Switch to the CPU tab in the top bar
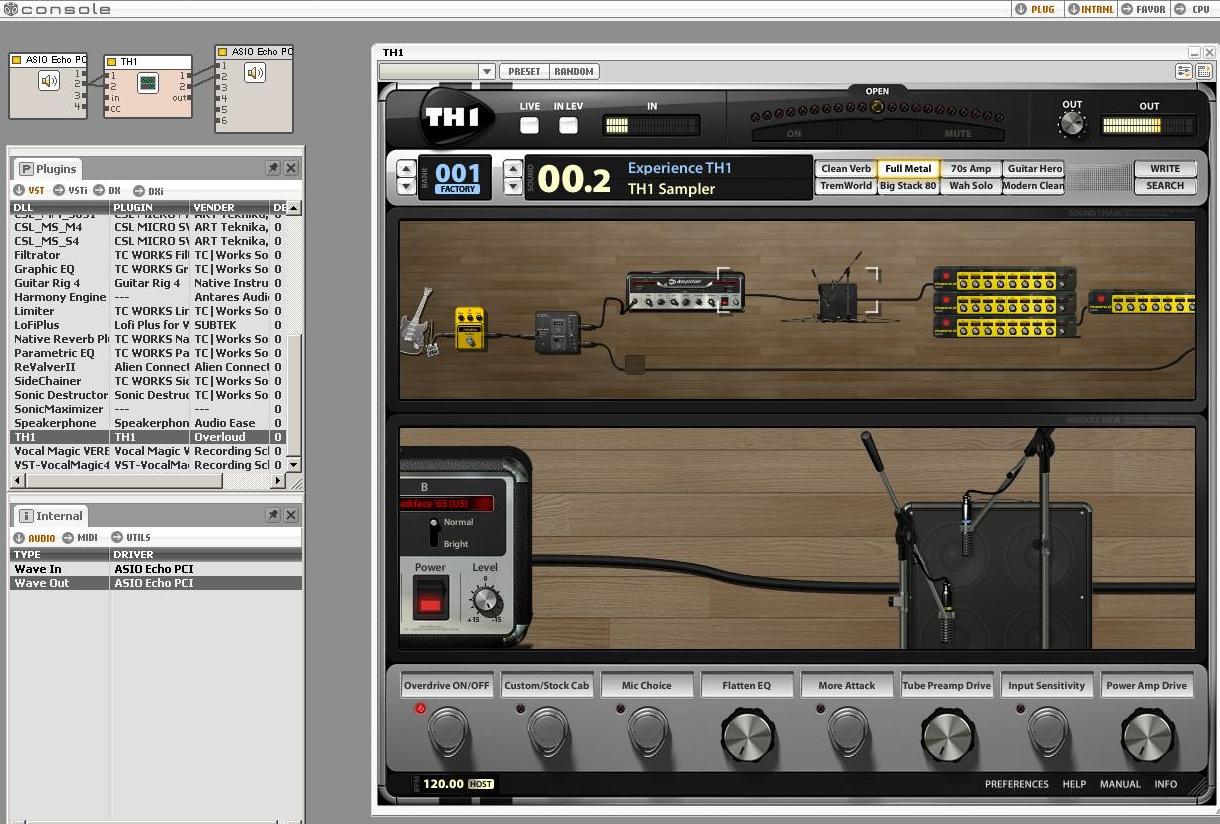This screenshot has height=824, width=1220. 1194,9
